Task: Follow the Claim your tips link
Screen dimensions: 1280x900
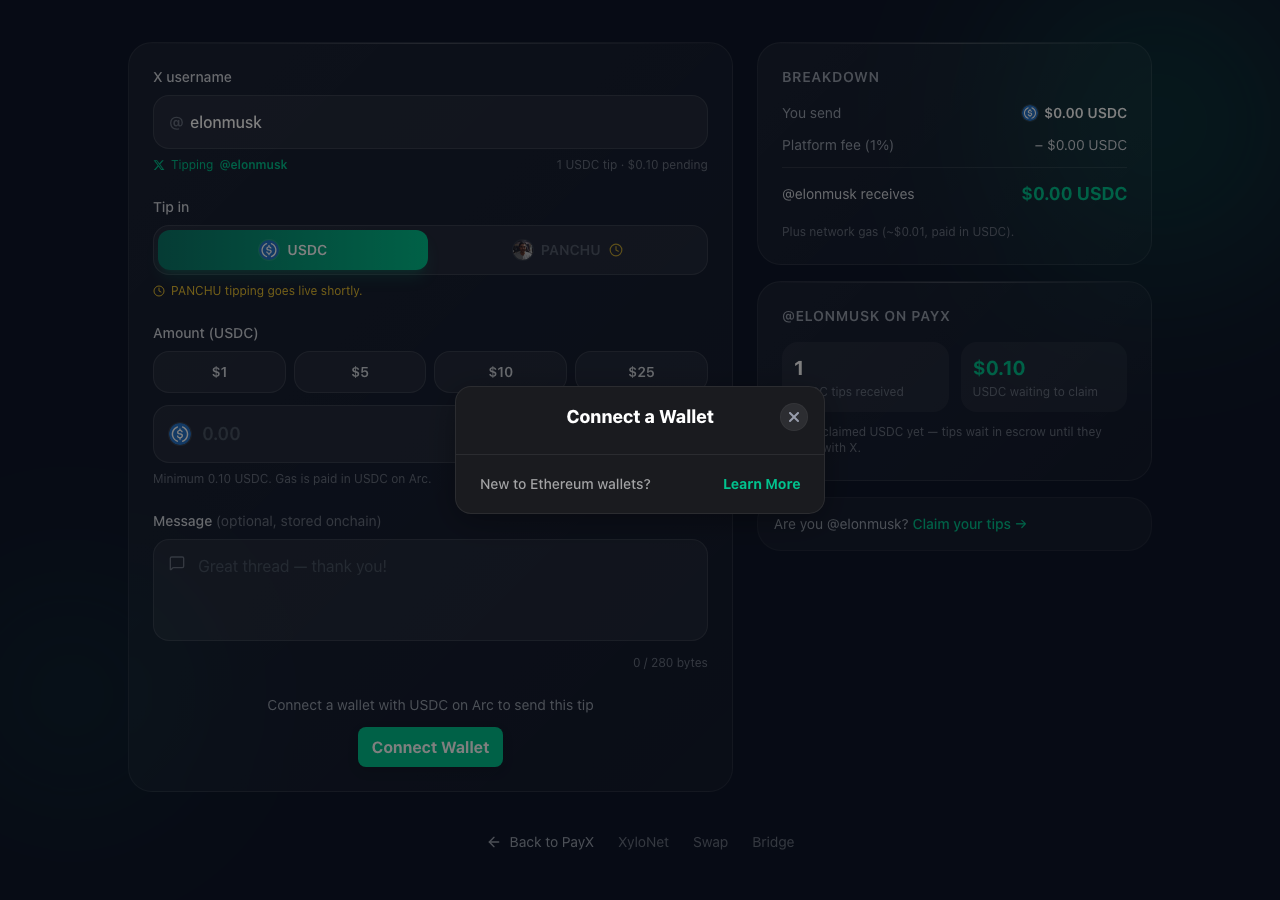Action: click(970, 524)
